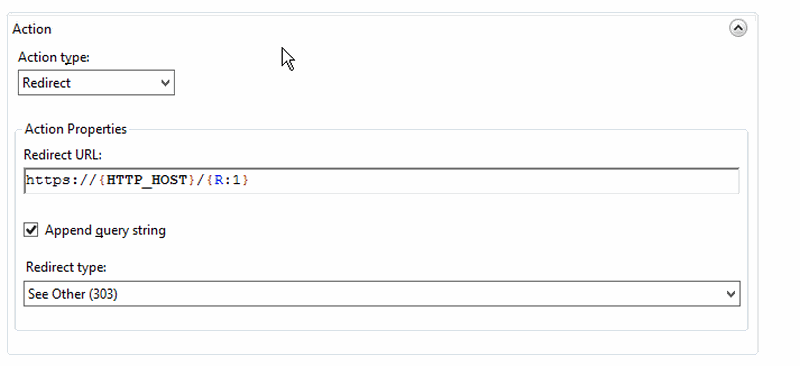Click the Action Properties group title
This screenshot has height=366, width=800.
pos(76,129)
